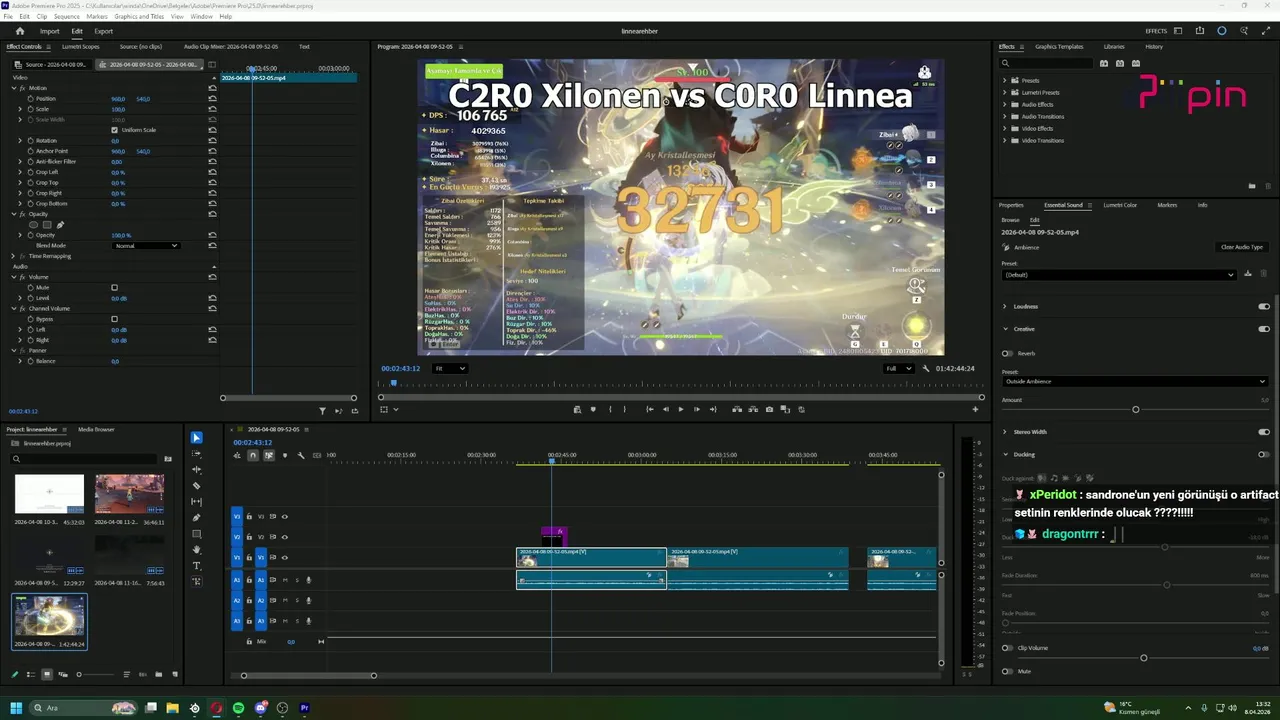Open the Import workspace
The width and height of the screenshot is (1280, 720).
[x=49, y=31]
